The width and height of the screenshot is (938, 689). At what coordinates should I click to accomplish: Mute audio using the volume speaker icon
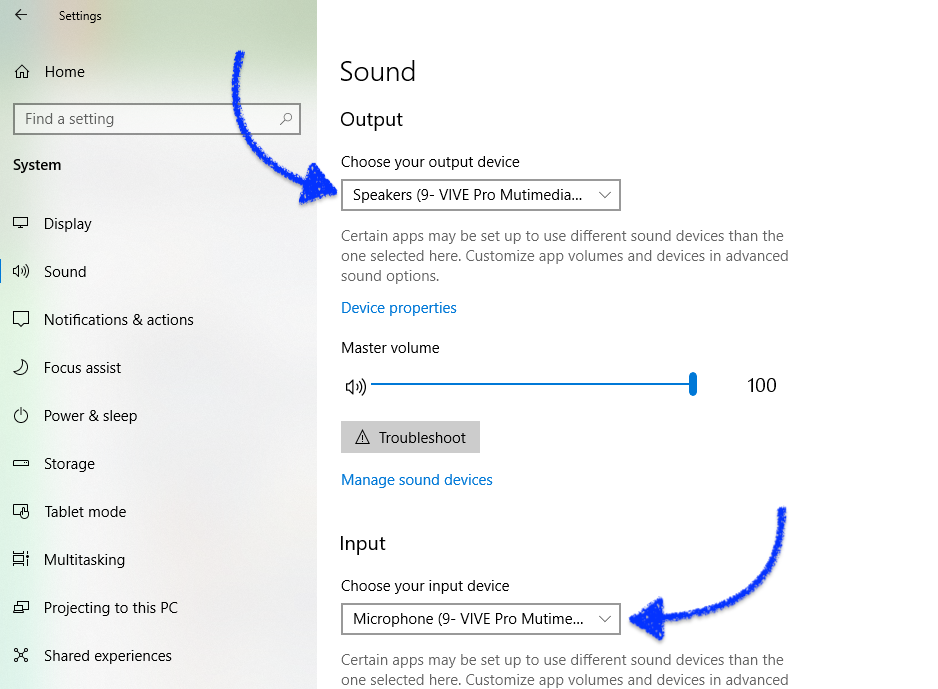point(356,384)
